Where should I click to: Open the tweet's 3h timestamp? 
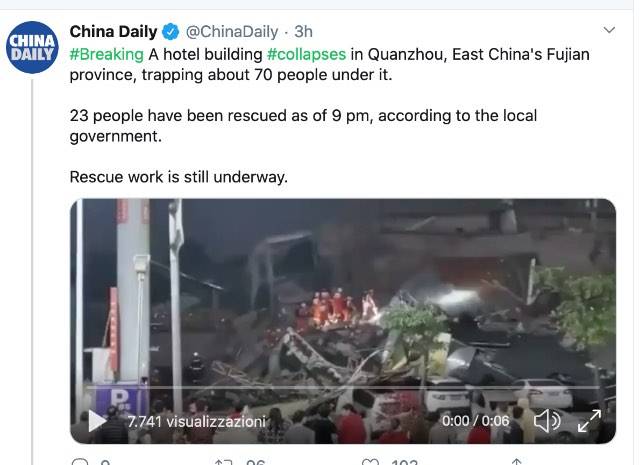(x=303, y=31)
